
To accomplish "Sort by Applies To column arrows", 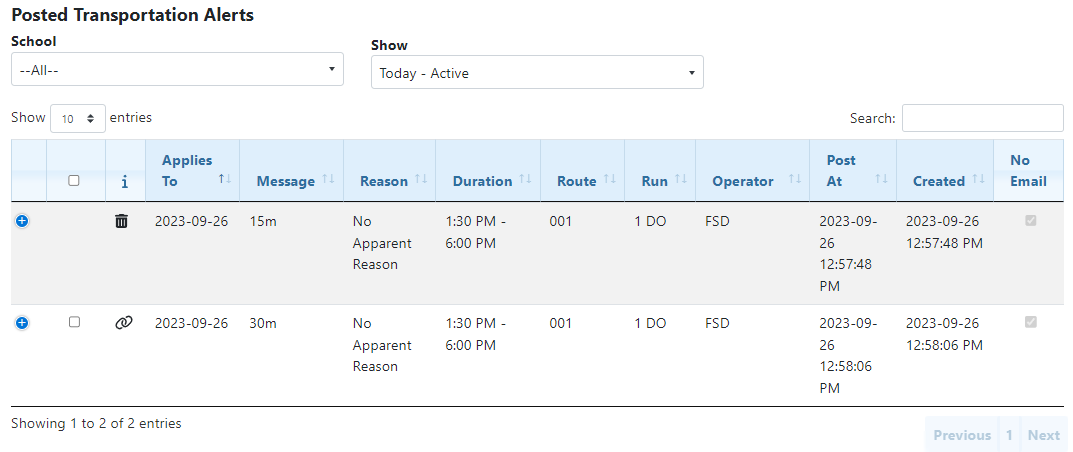I will pos(225,178).
